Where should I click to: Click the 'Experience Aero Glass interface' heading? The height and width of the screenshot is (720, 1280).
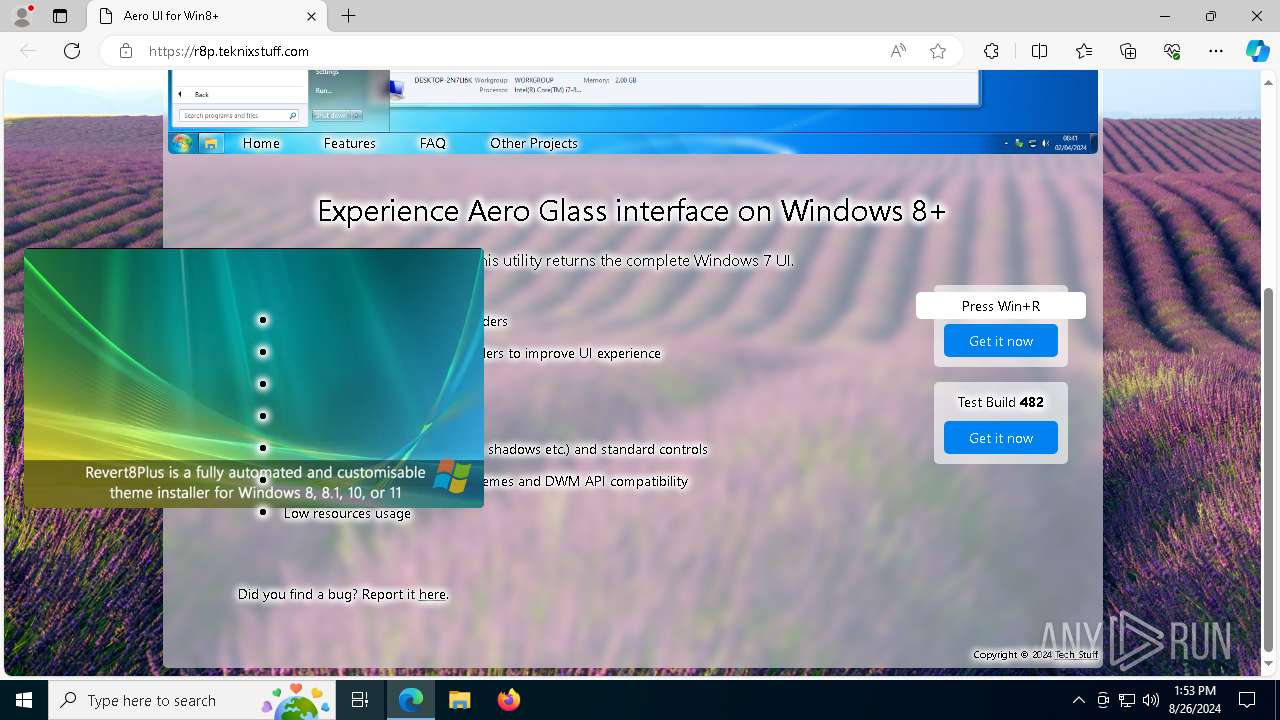[x=631, y=211]
